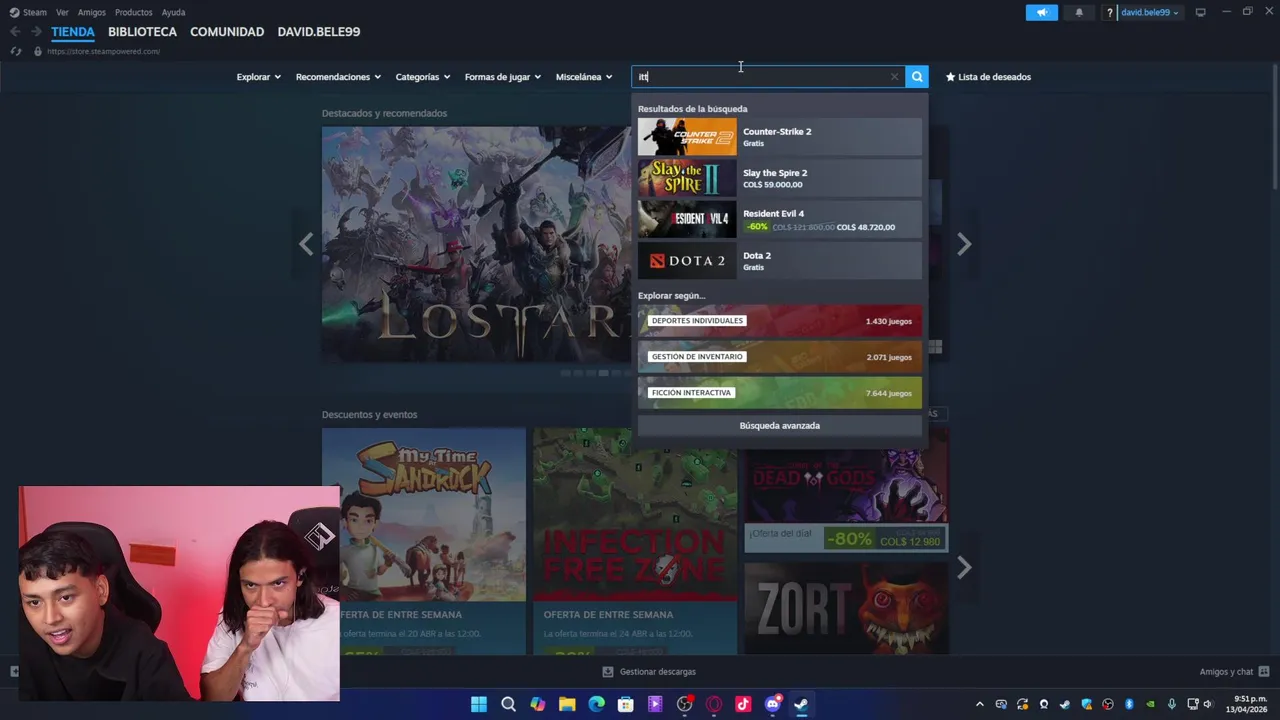Image resolution: width=1280 pixels, height=720 pixels.
Task: Explore the Ficción interactiva tag
Action: click(x=780, y=393)
